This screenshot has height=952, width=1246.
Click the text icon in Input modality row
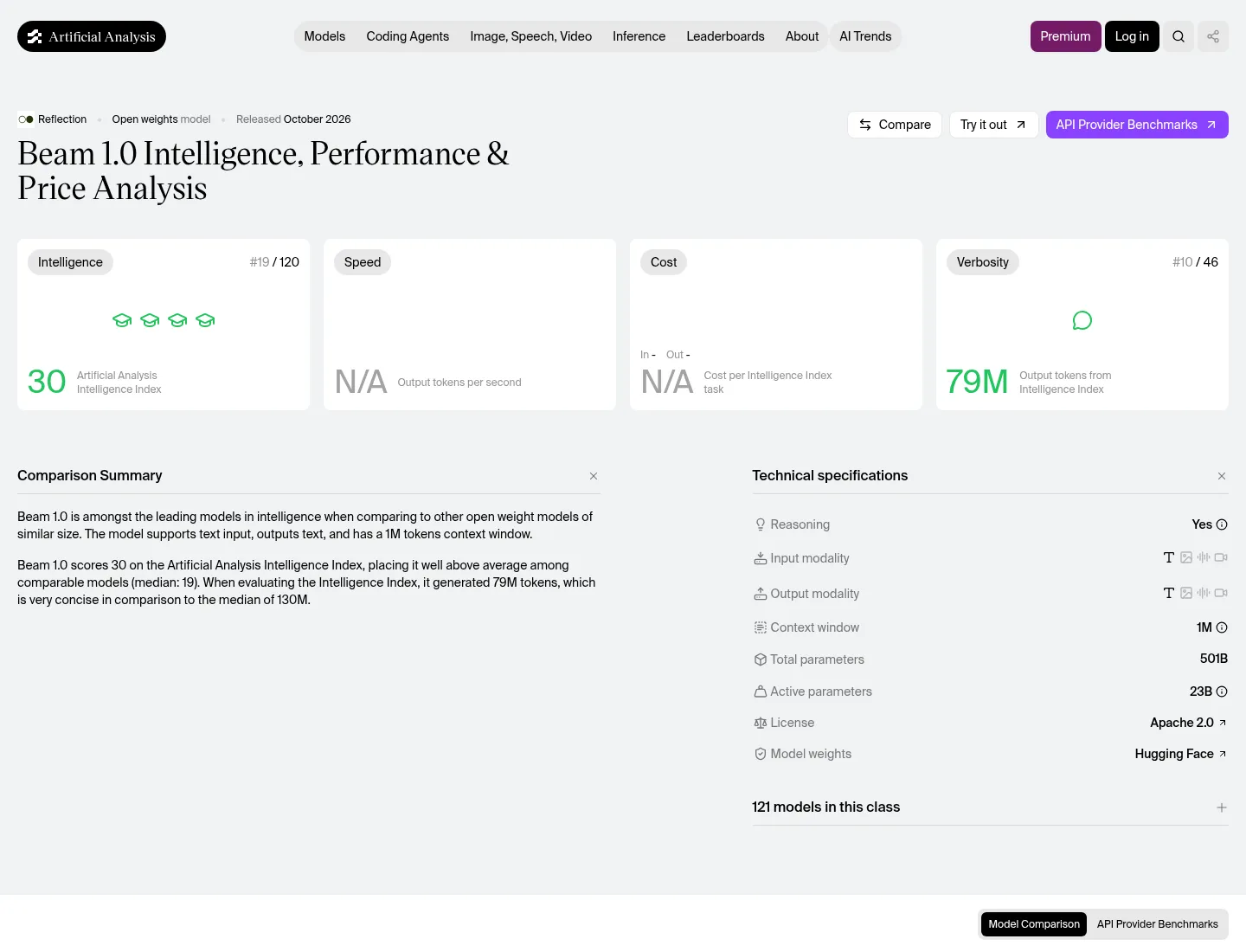click(x=1169, y=557)
